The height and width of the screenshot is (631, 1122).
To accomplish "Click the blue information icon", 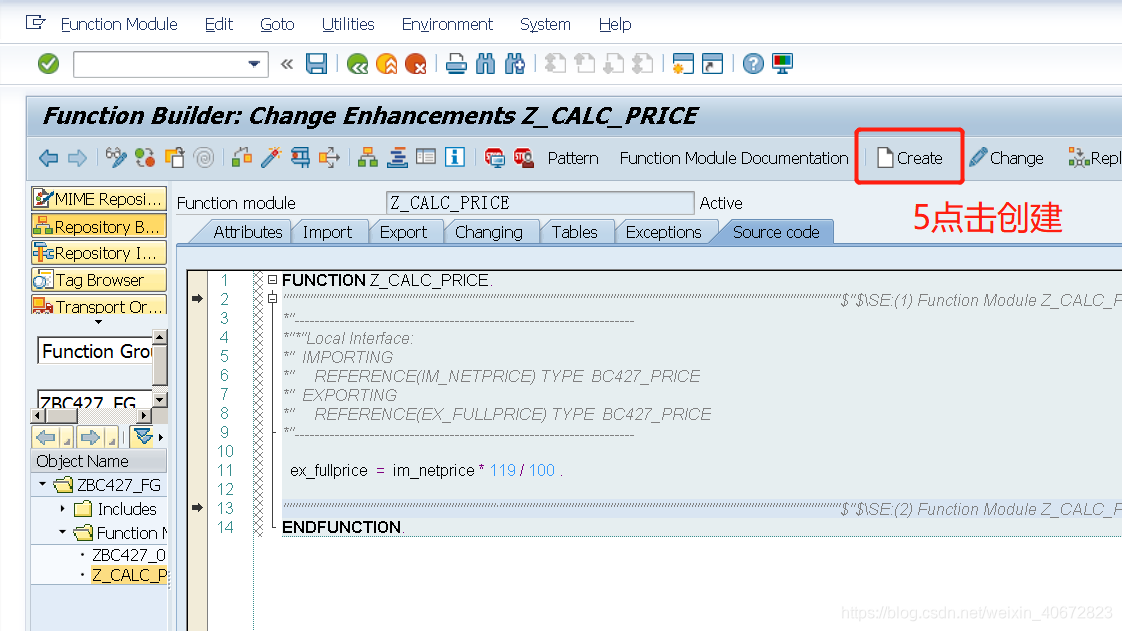I will pyautogui.click(x=455, y=157).
